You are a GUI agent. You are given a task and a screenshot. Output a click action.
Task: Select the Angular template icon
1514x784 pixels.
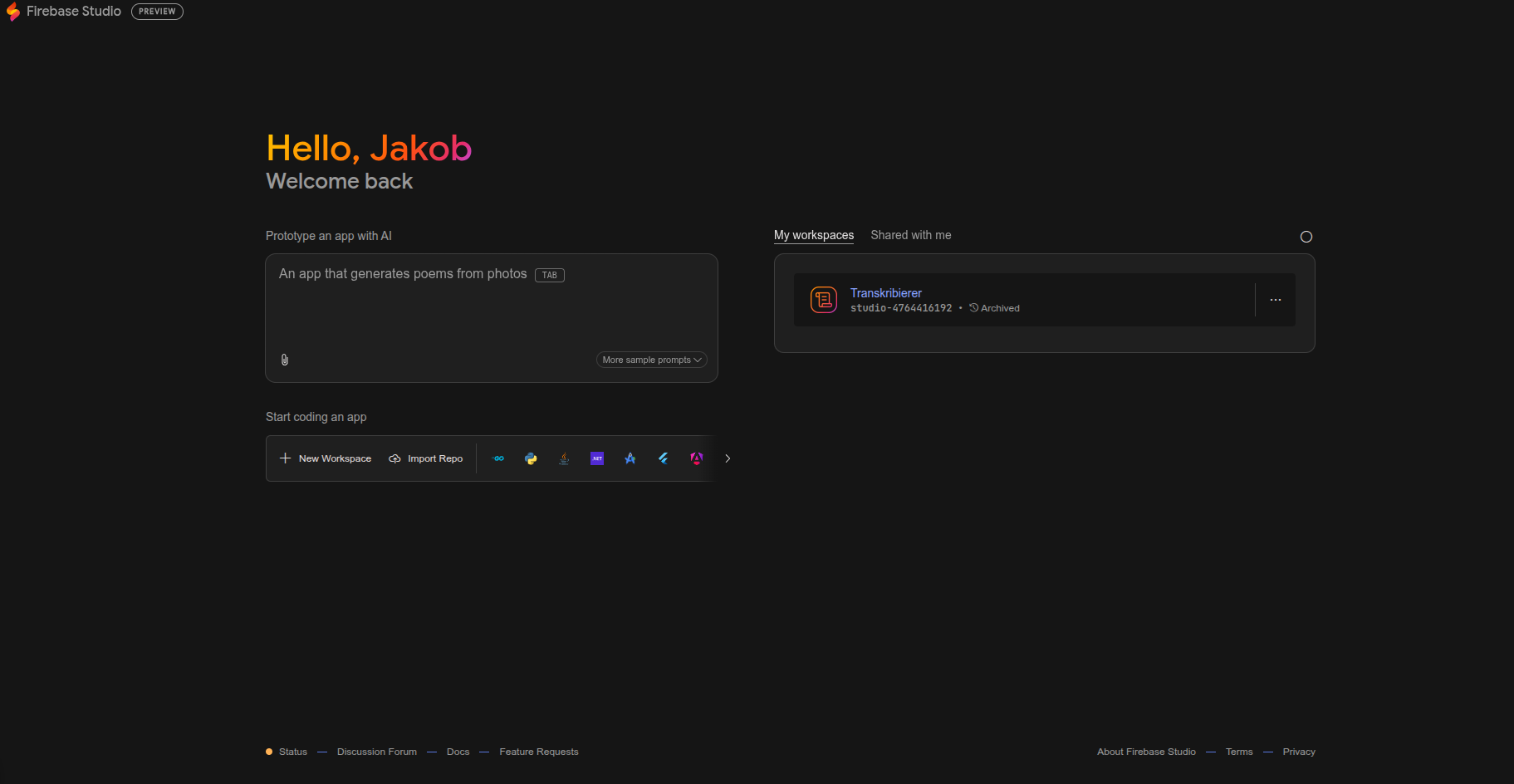click(696, 458)
